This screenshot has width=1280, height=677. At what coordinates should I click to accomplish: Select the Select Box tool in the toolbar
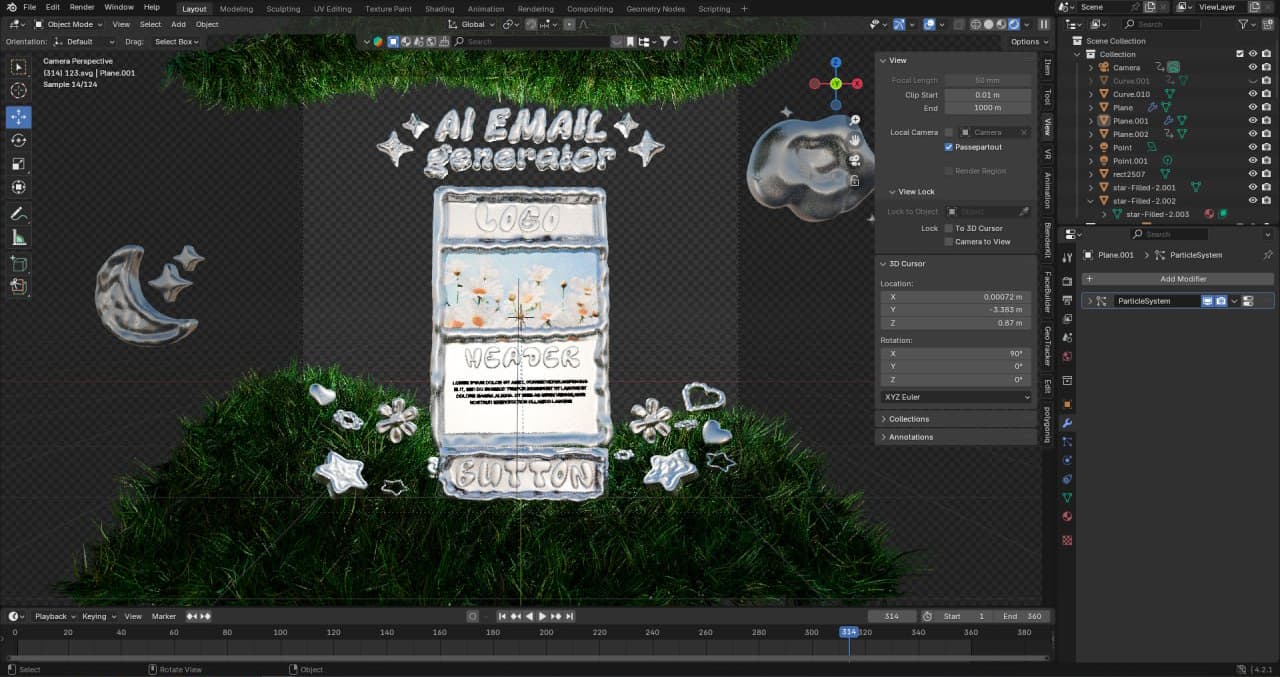click(x=19, y=67)
